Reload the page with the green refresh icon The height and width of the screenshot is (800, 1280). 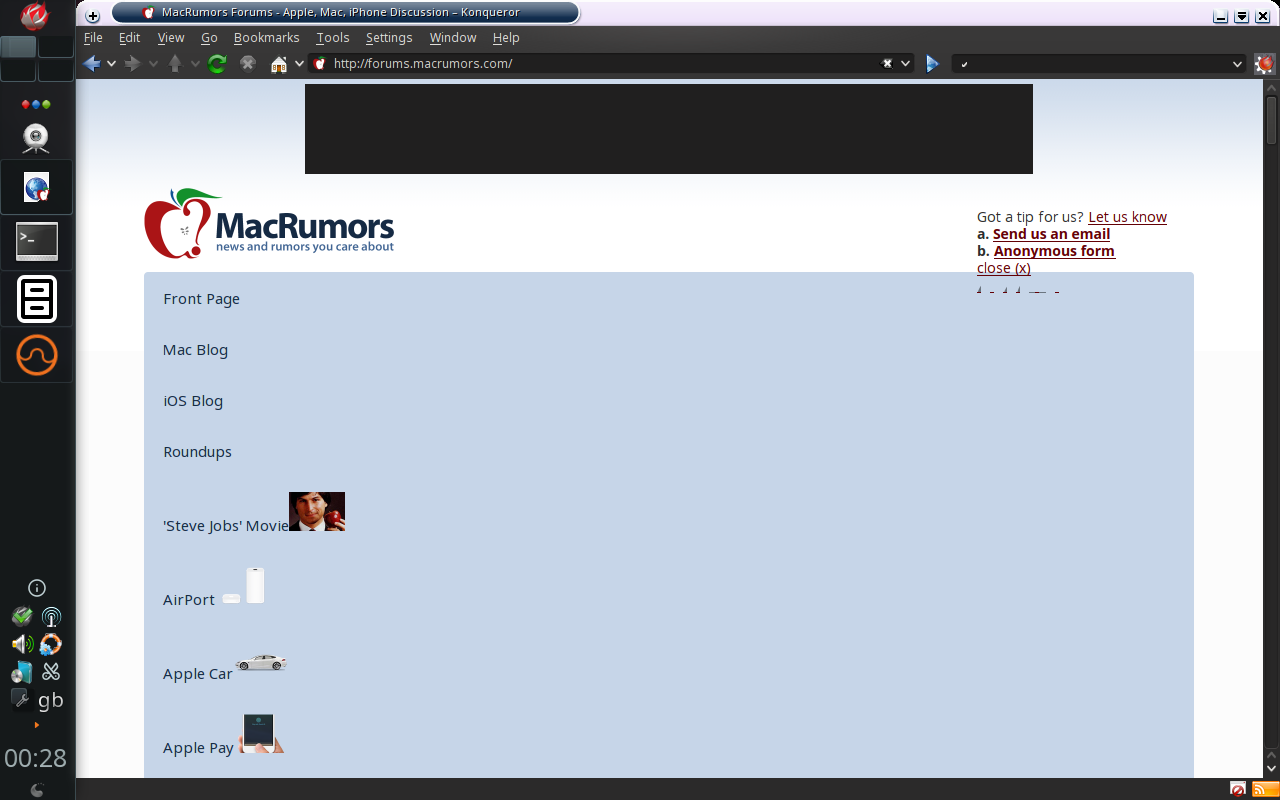(x=217, y=64)
